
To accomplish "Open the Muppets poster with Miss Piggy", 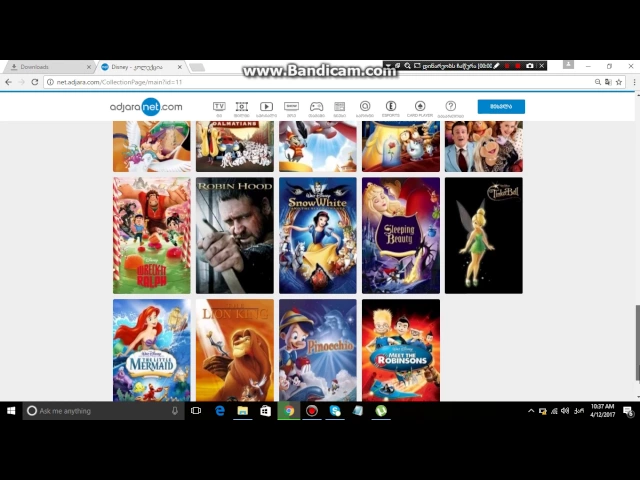I will pyautogui.click(x=484, y=146).
